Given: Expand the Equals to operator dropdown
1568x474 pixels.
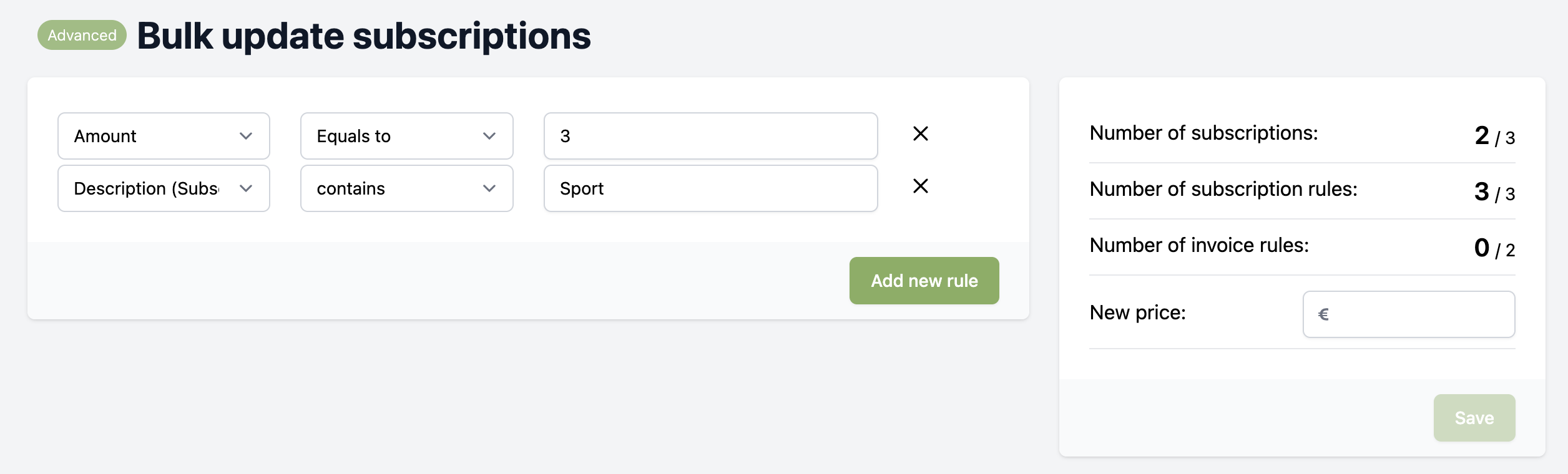Looking at the screenshot, I should coord(406,136).
